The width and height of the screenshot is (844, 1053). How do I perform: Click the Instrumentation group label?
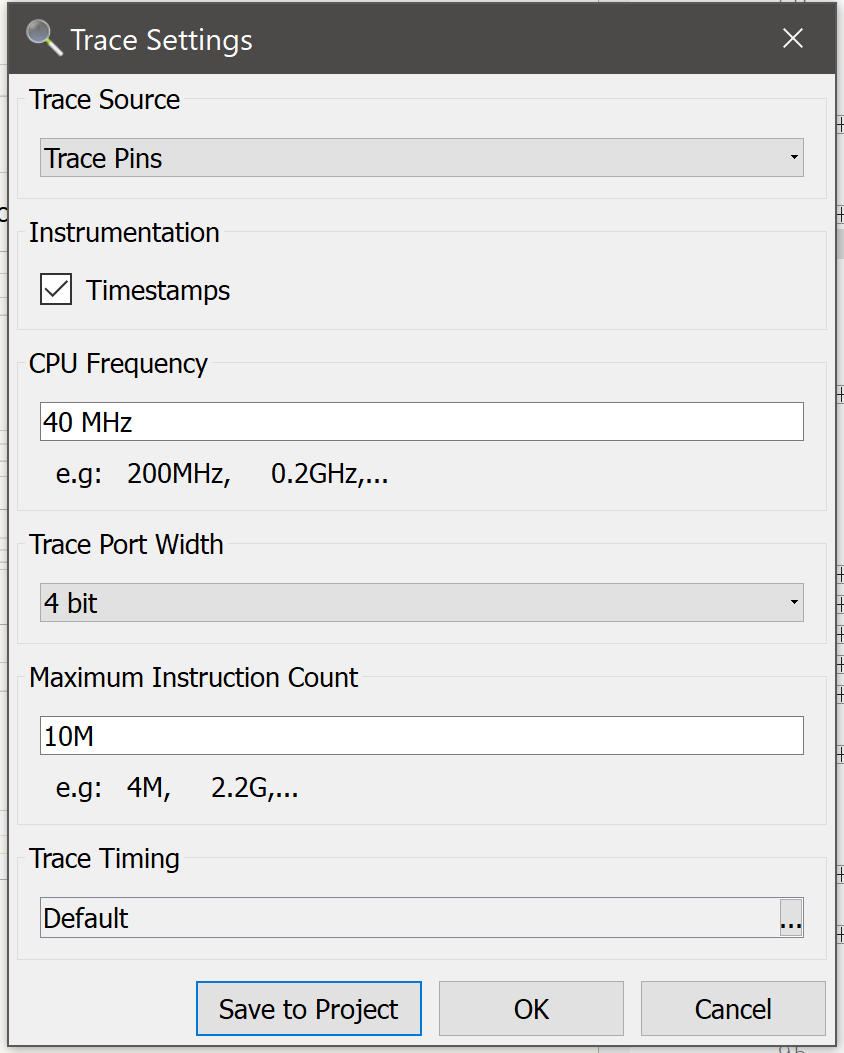click(124, 233)
